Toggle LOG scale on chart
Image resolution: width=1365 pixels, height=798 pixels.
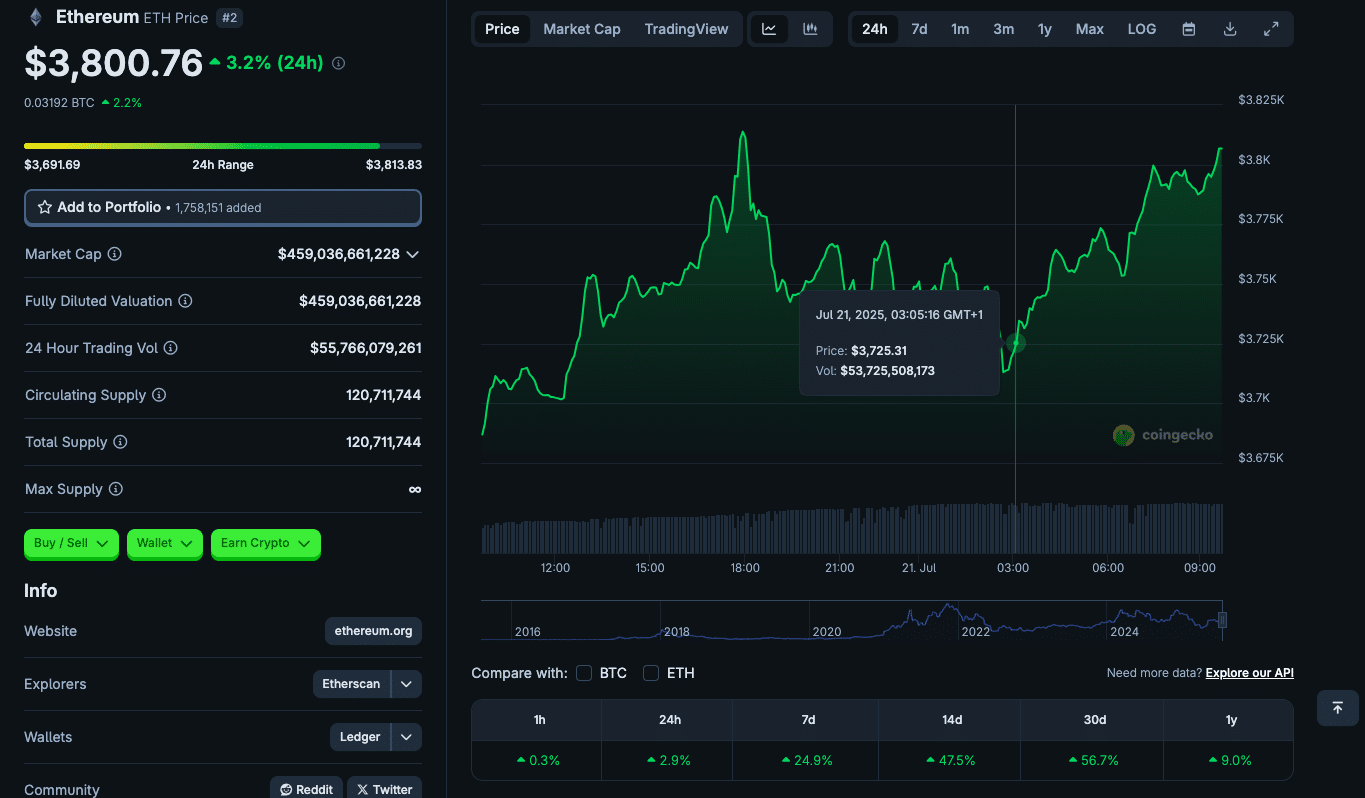click(1142, 29)
